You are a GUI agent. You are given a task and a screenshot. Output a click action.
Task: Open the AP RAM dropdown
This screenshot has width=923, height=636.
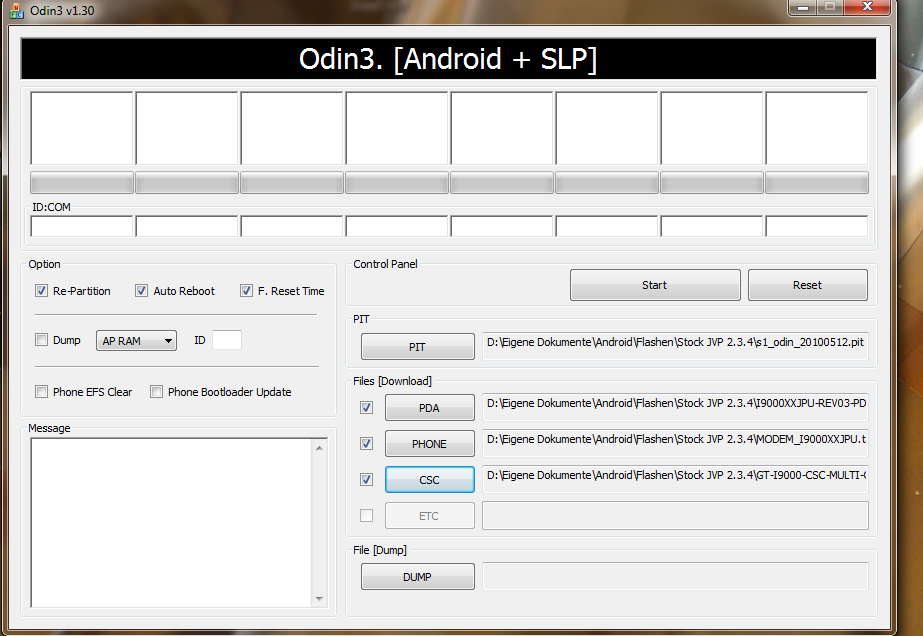coord(136,340)
